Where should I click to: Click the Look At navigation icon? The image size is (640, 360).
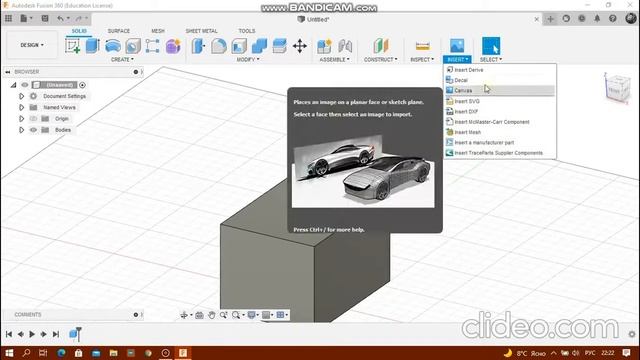(x=199, y=315)
